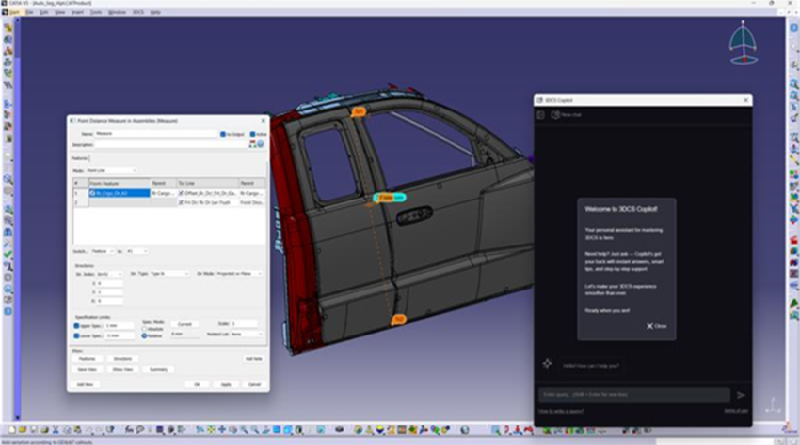
Task: Open the Related Link dropdown
Action: [x=247, y=334]
